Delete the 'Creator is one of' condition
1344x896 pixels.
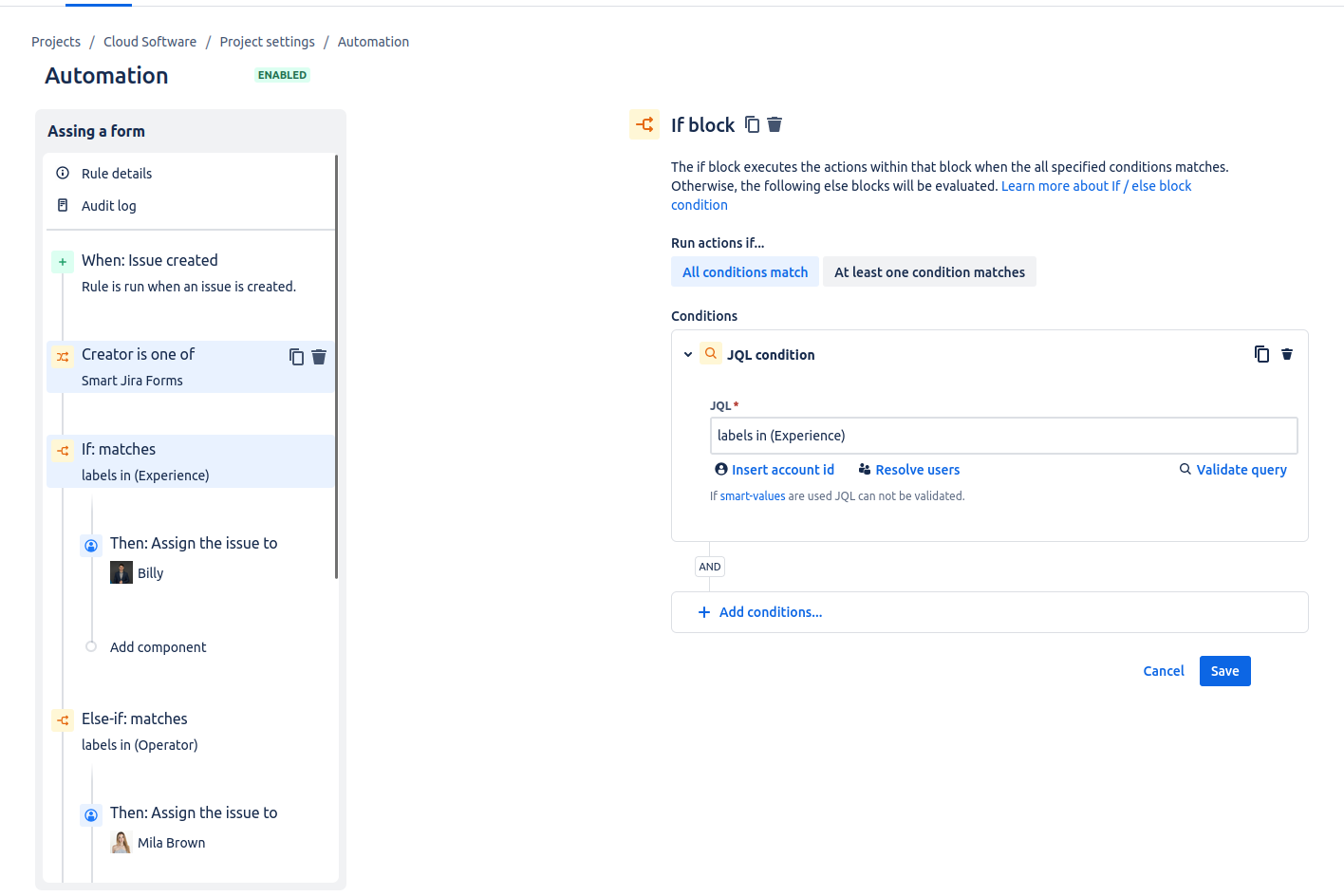(319, 357)
